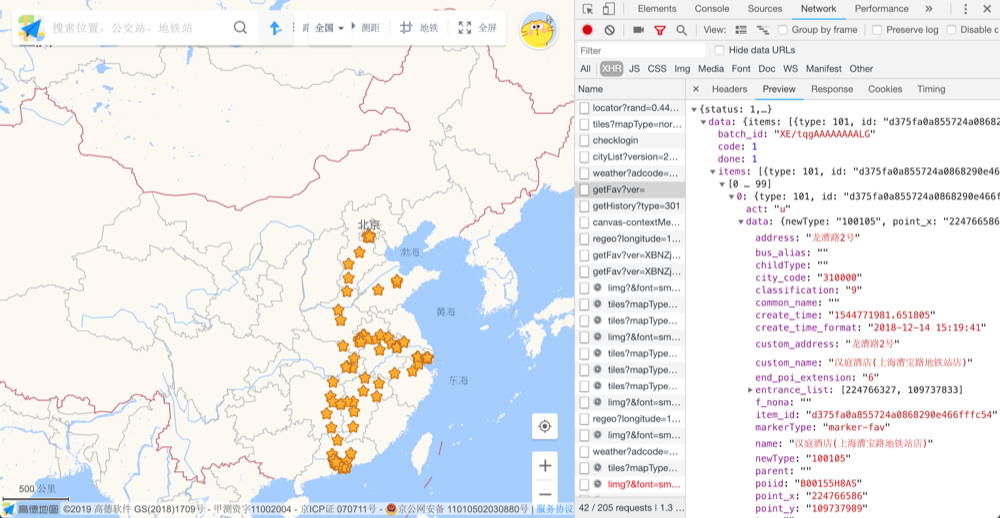Tick checkbox beside locator?rand request
Screen dimensions: 1000x518
point(584,108)
